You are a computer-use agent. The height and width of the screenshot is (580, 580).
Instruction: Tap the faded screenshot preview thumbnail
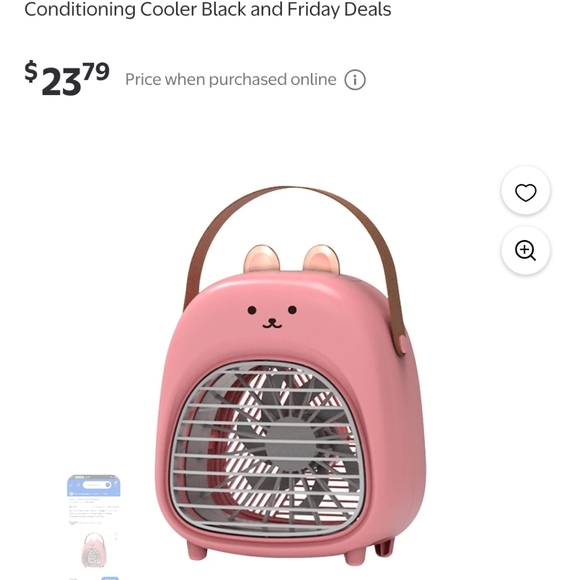pos(94,525)
